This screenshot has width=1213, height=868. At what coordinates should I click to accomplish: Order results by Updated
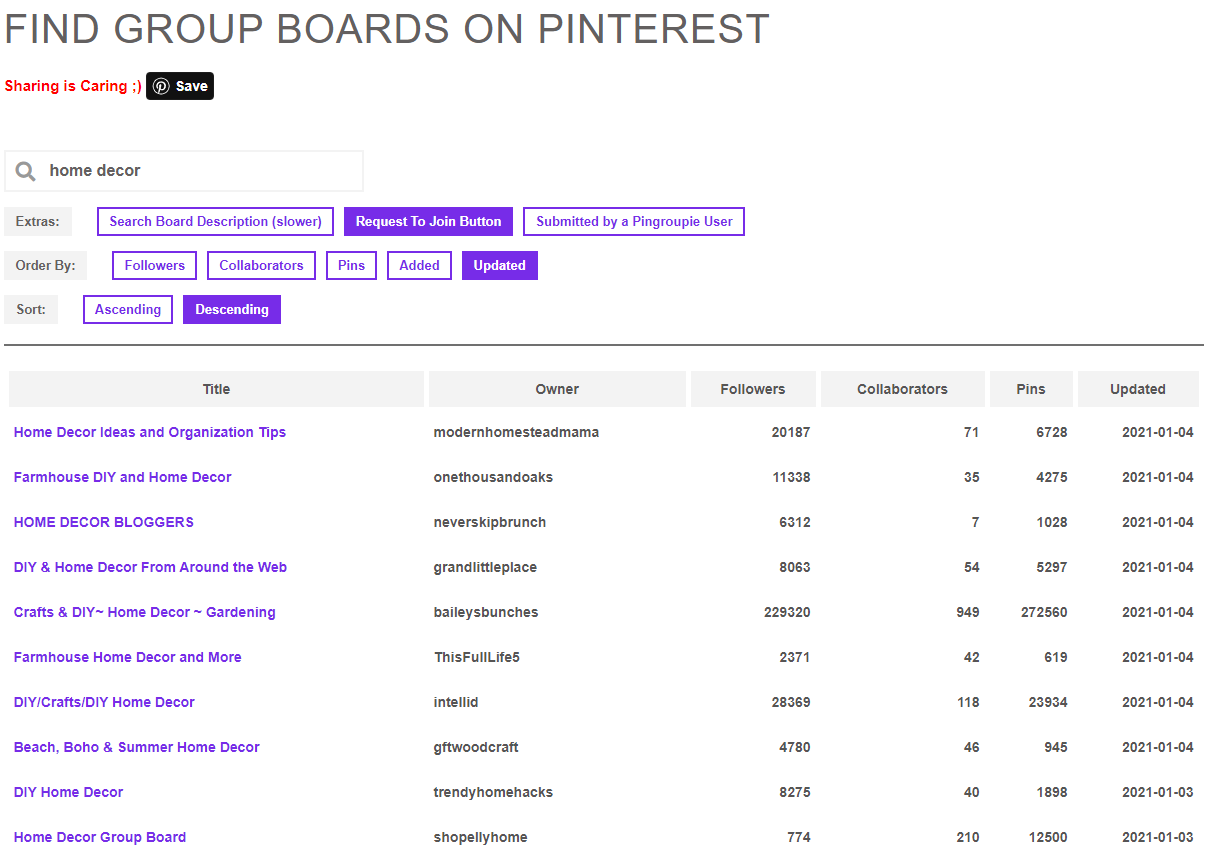click(x=500, y=266)
